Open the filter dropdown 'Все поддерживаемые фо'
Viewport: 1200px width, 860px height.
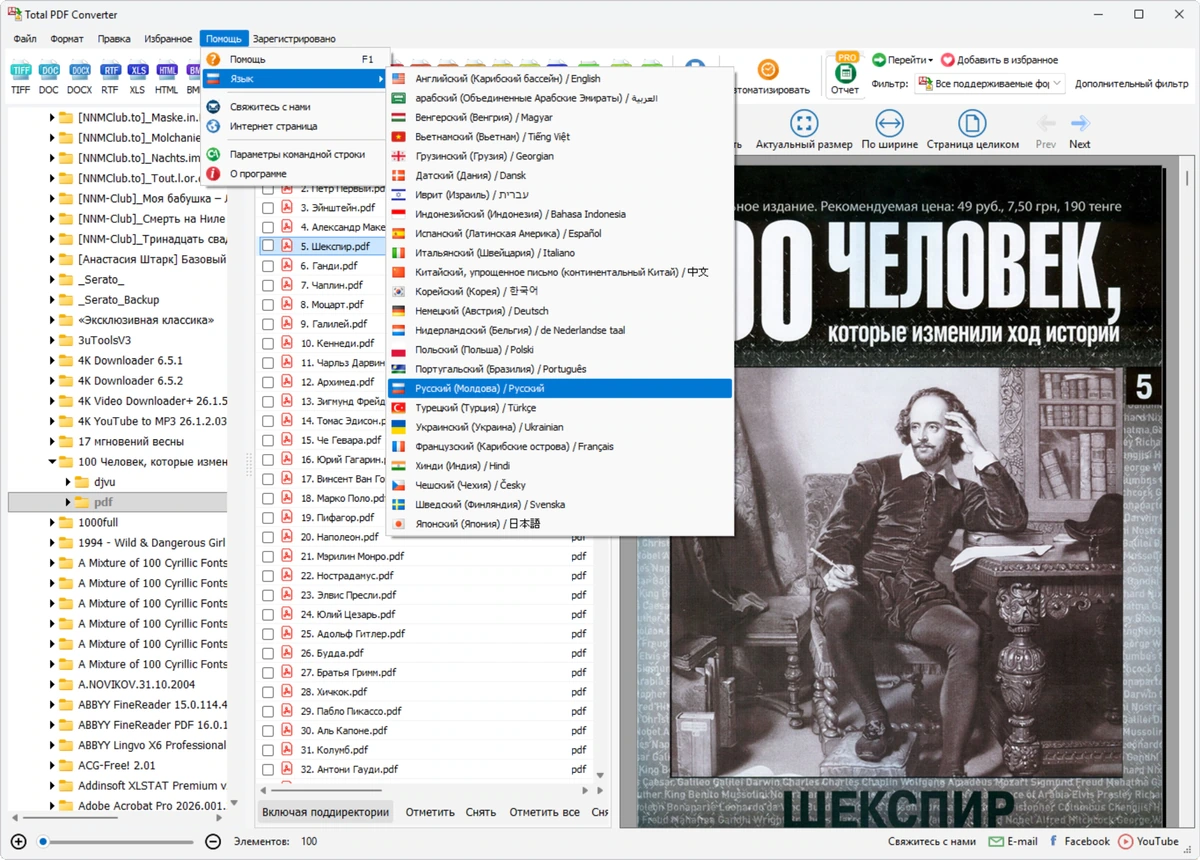click(x=989, y=85)
